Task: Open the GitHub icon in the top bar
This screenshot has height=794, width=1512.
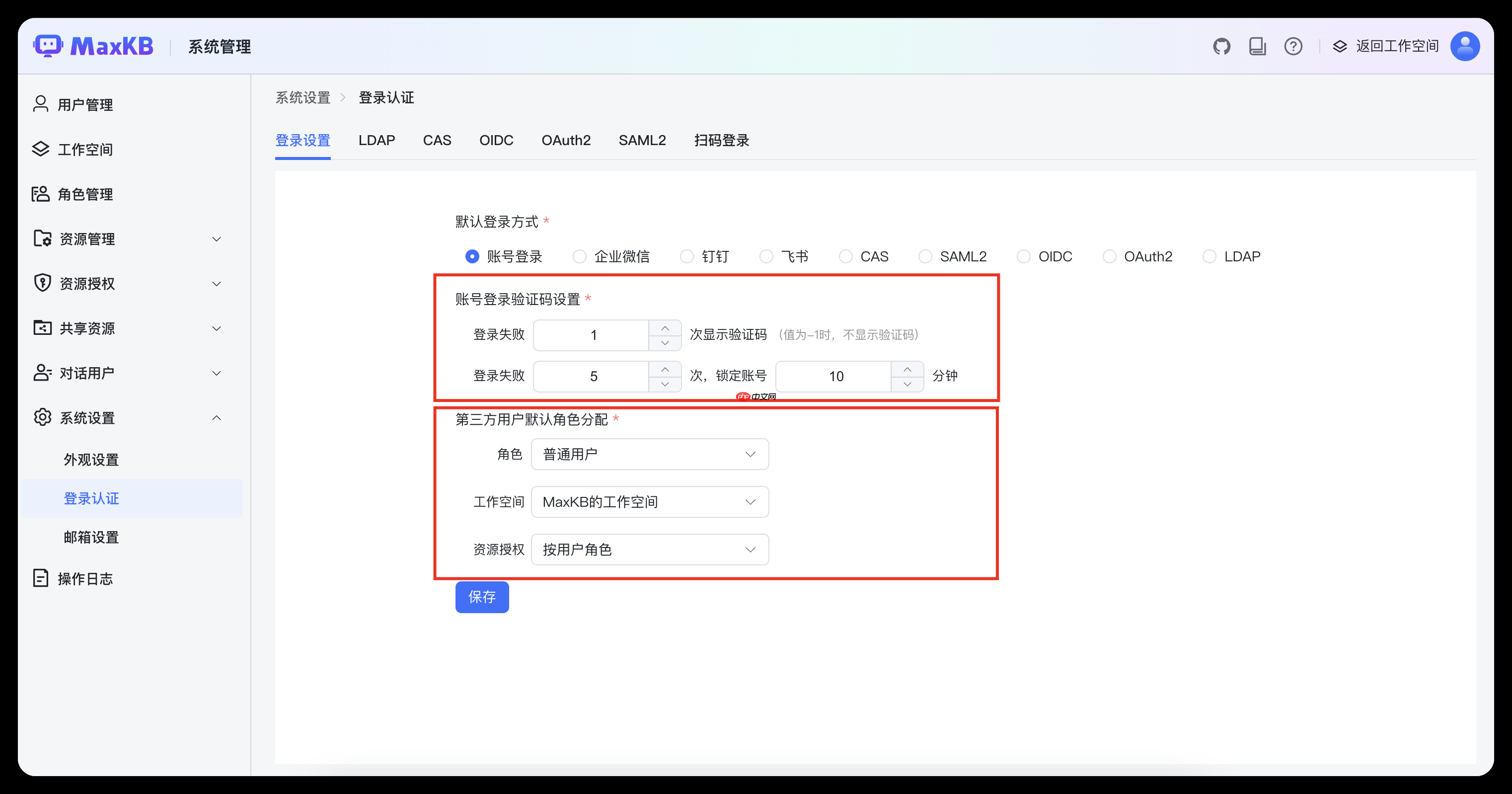Action: 1222,46
